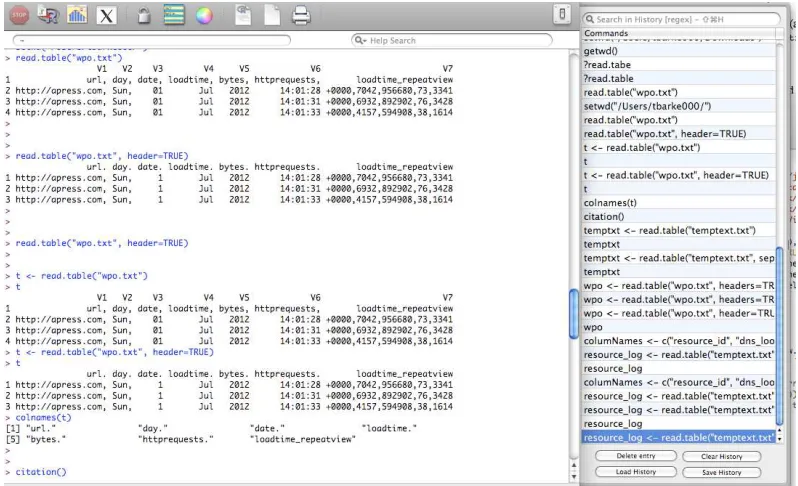798x486 pixels.
Task: Select history entry read.table("wpo.txt", header=TRUE)
Action: (678, 134)
